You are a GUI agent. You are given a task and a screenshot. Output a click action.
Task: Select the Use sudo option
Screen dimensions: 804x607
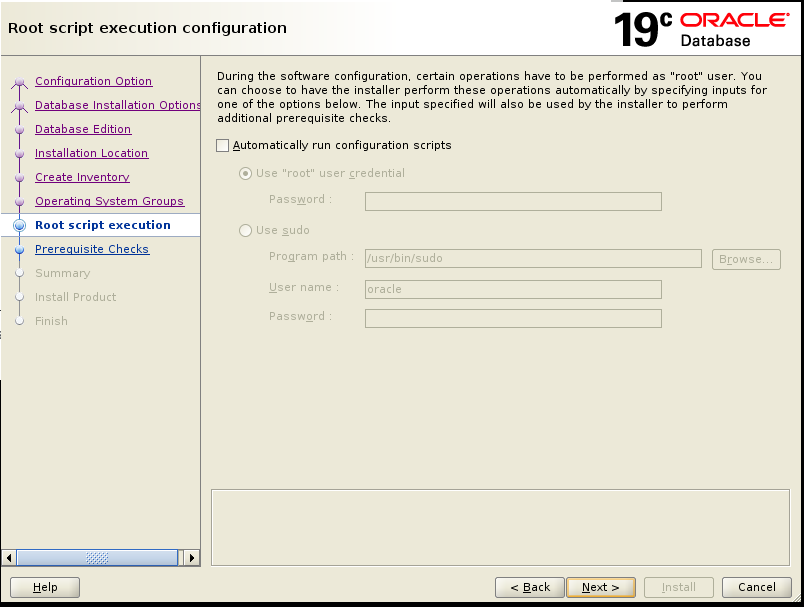click(x=245, y=230)
